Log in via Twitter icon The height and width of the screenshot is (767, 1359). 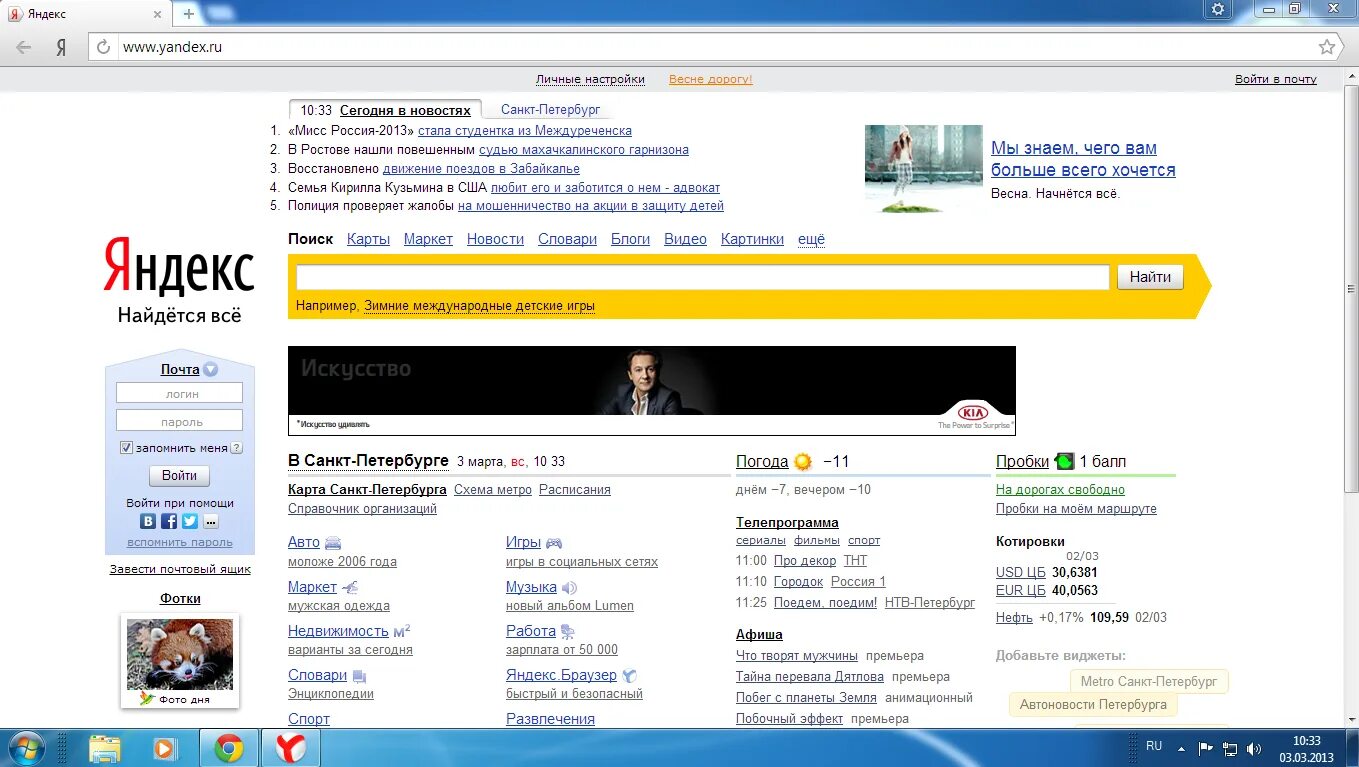[189, 521]
